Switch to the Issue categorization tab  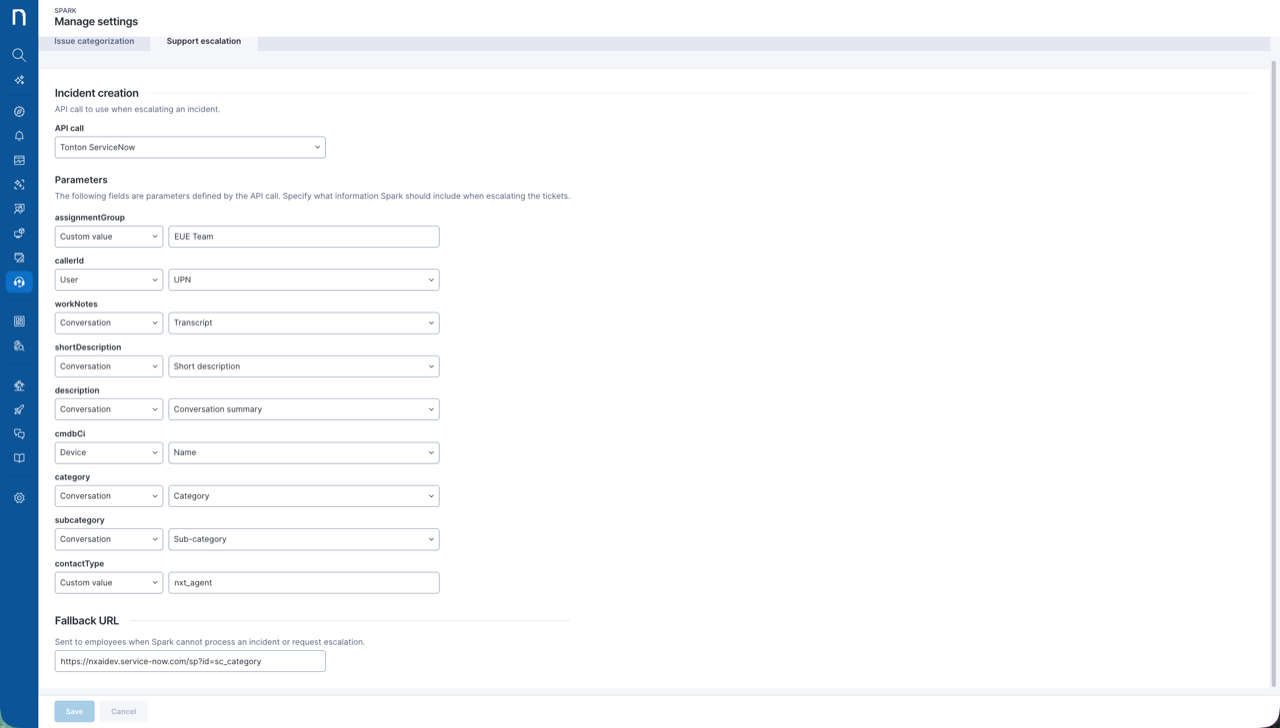(x=94, y=41)
